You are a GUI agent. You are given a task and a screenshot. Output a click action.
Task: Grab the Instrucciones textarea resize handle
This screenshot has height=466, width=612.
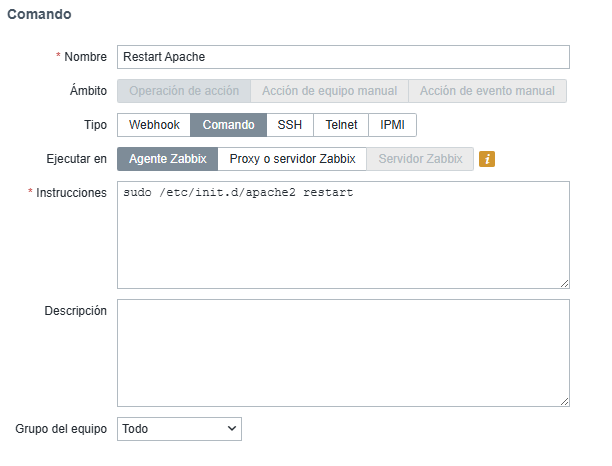pyautogui.click(x=565, y=284)
